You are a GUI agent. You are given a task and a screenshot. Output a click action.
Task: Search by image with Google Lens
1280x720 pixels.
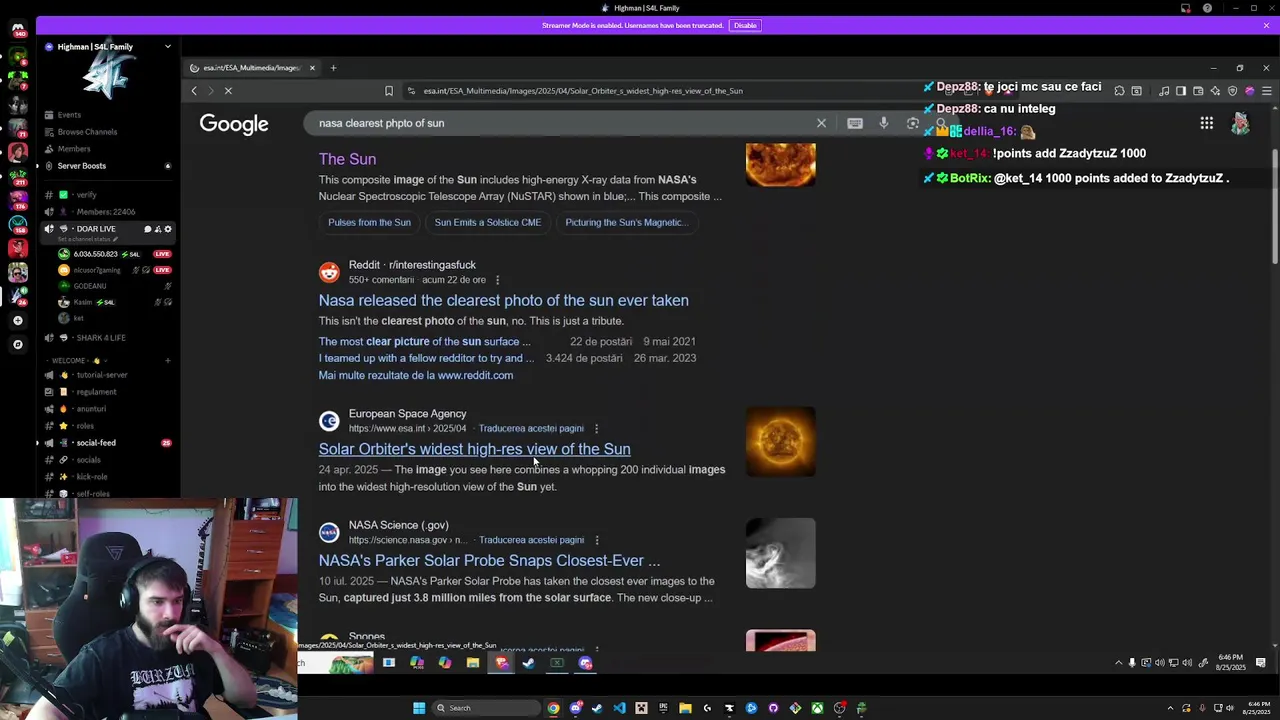pyautogui.click(x=913, y=123)
